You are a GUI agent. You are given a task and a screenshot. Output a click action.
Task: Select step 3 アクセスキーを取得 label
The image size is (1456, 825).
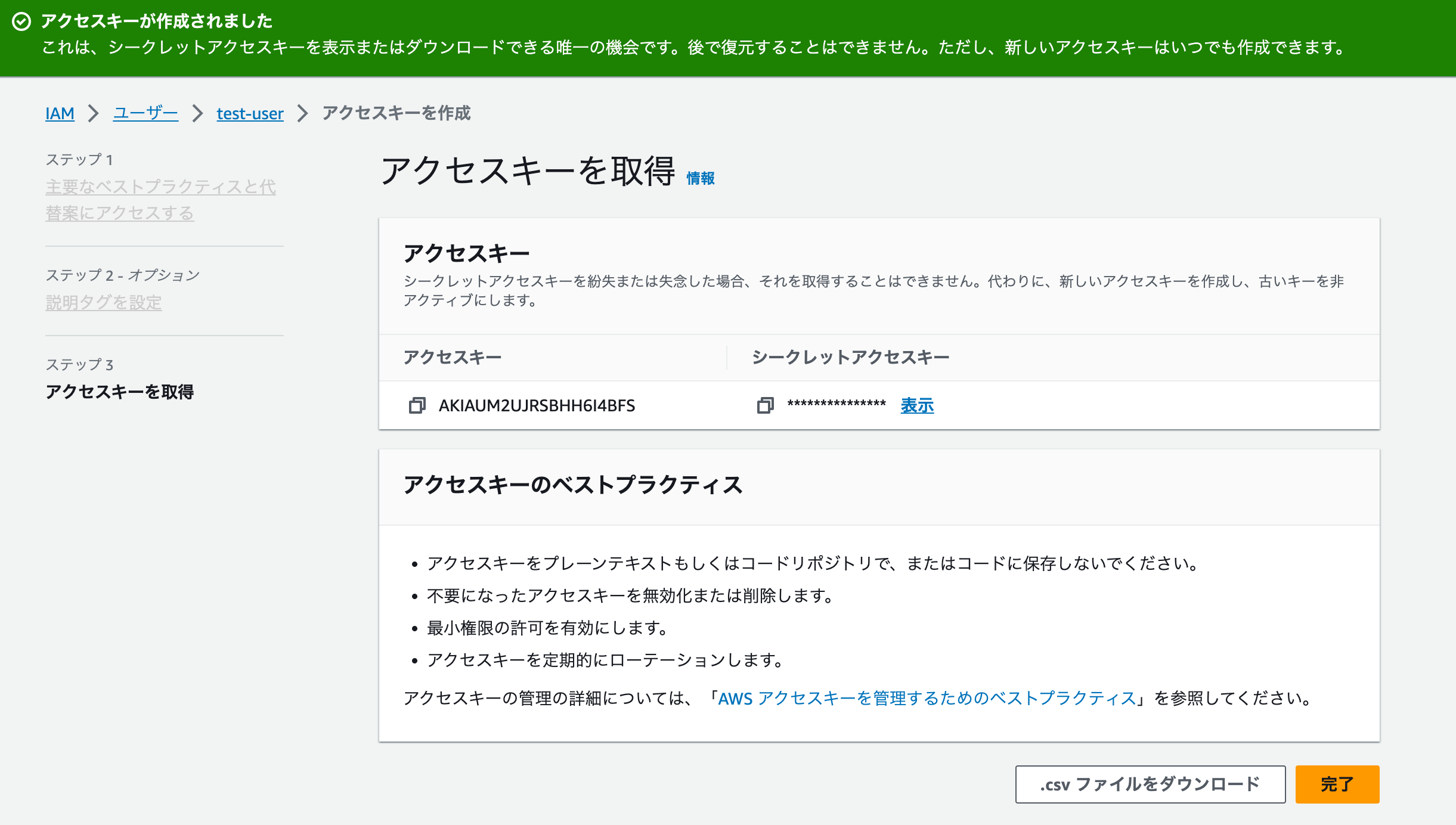pyautogui.click(x=120, y=392)
